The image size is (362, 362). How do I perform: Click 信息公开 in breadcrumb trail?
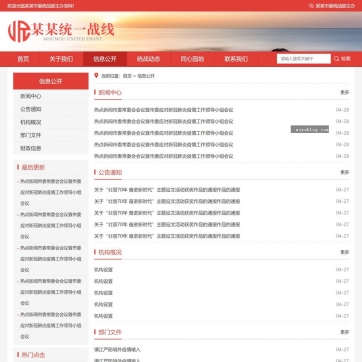coord(146,76)
